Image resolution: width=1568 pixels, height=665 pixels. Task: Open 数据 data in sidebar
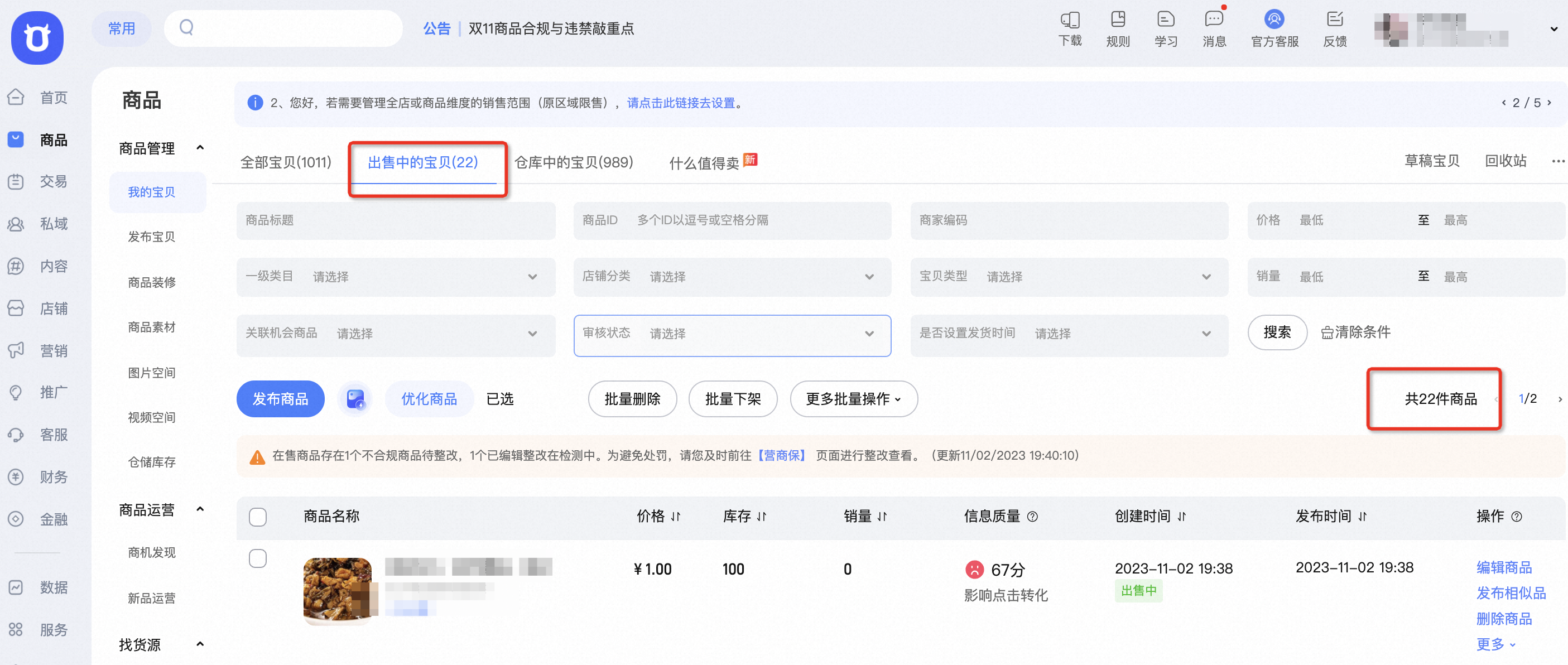(x=38, y=587)
